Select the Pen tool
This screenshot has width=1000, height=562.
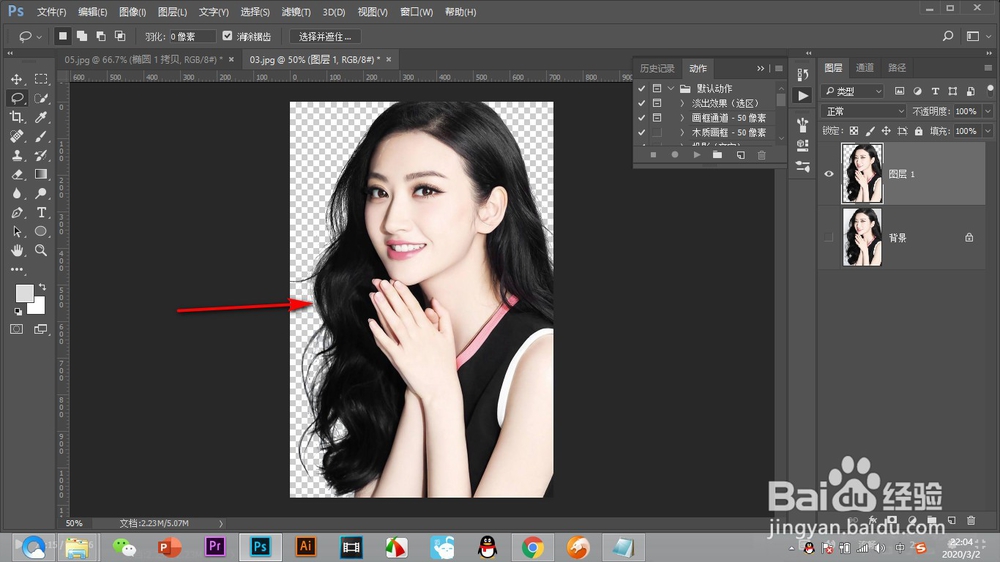pyautogui.click(x=17, y=212)
